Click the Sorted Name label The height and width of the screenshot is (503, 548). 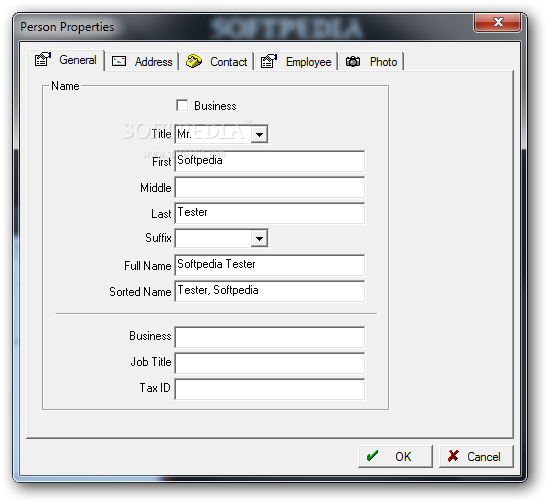(x=140, y=292)
